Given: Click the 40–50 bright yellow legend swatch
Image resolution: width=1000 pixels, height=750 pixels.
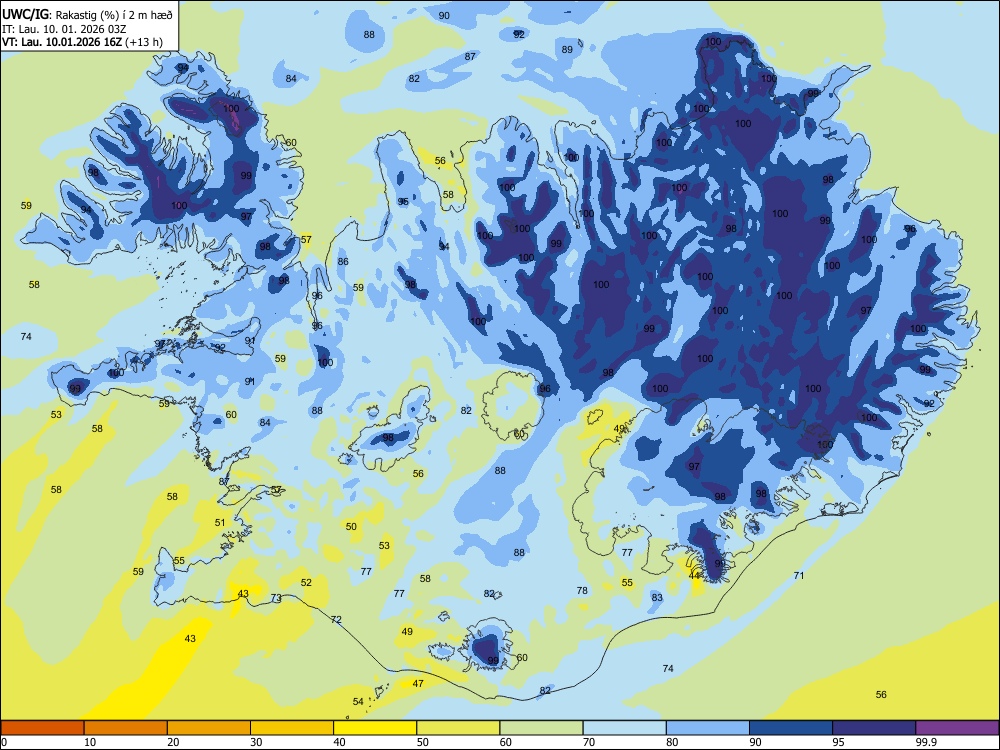Looking at the screenshot, I should pos(375,728).
